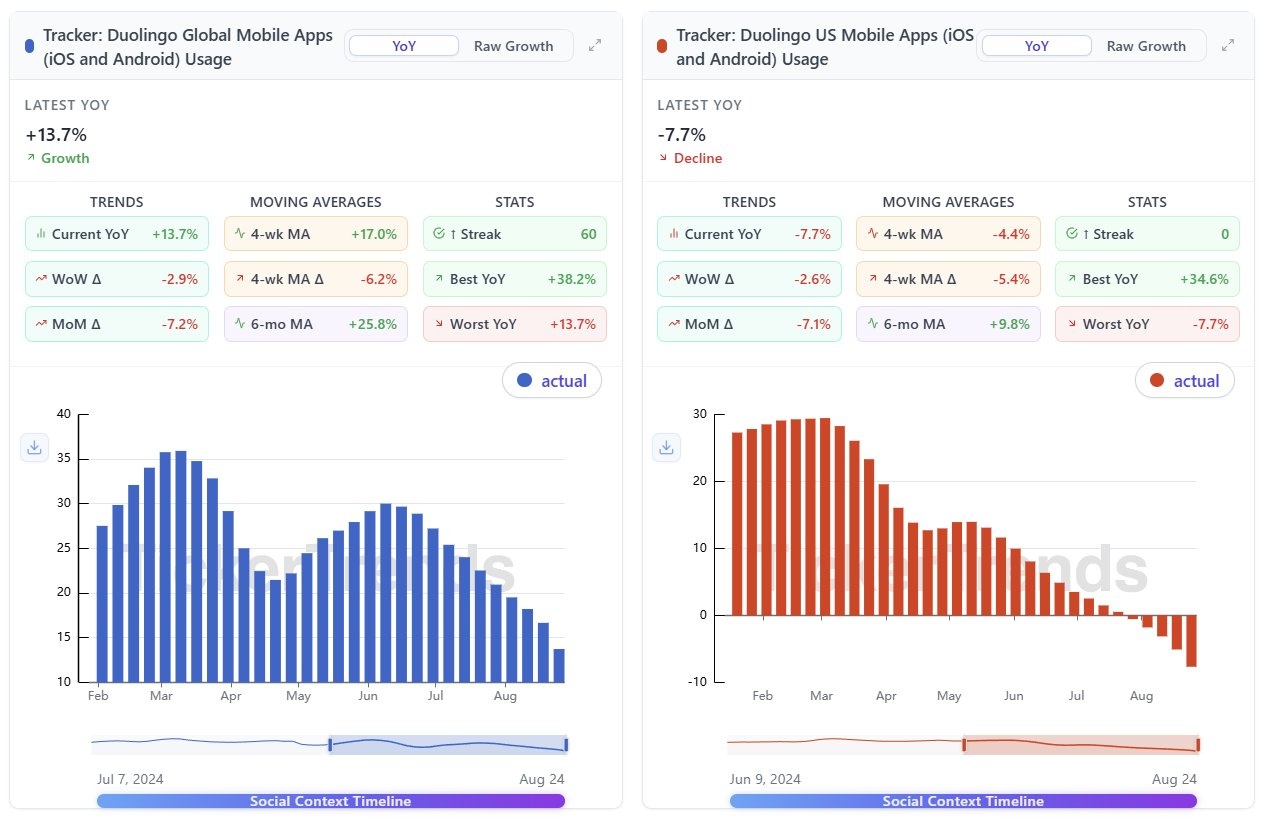Select YoY toggle in the US tracker
This screenshot has width=1268, height=822.
click(1037, 46)
